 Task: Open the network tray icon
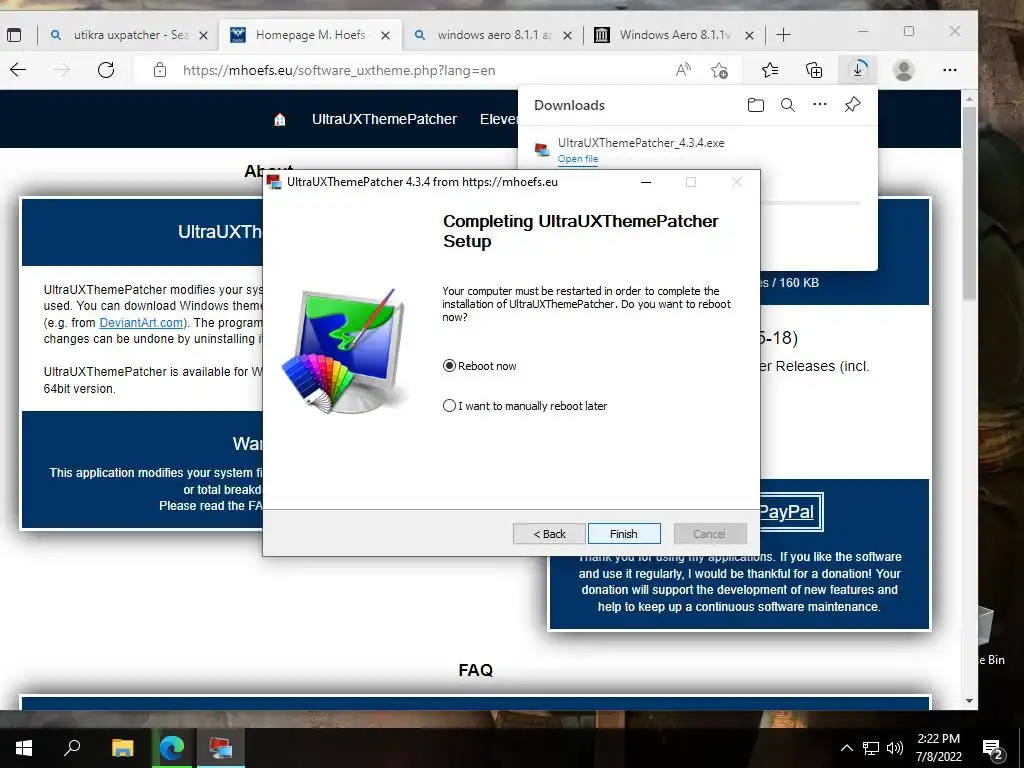[x=871, y=748]
